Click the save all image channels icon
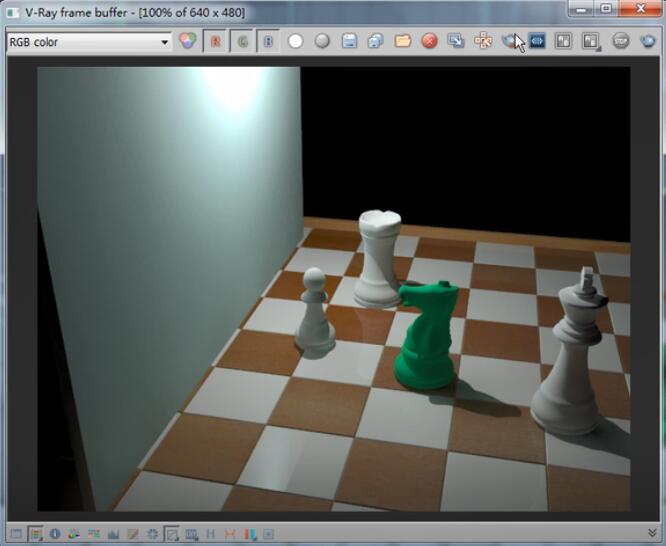Viewport: 666px width, 546px height. click(376, 42)
